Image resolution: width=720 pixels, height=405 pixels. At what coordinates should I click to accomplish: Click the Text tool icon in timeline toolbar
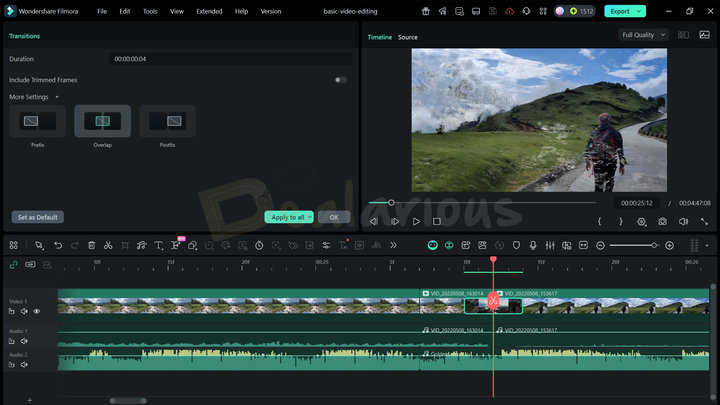158,245
